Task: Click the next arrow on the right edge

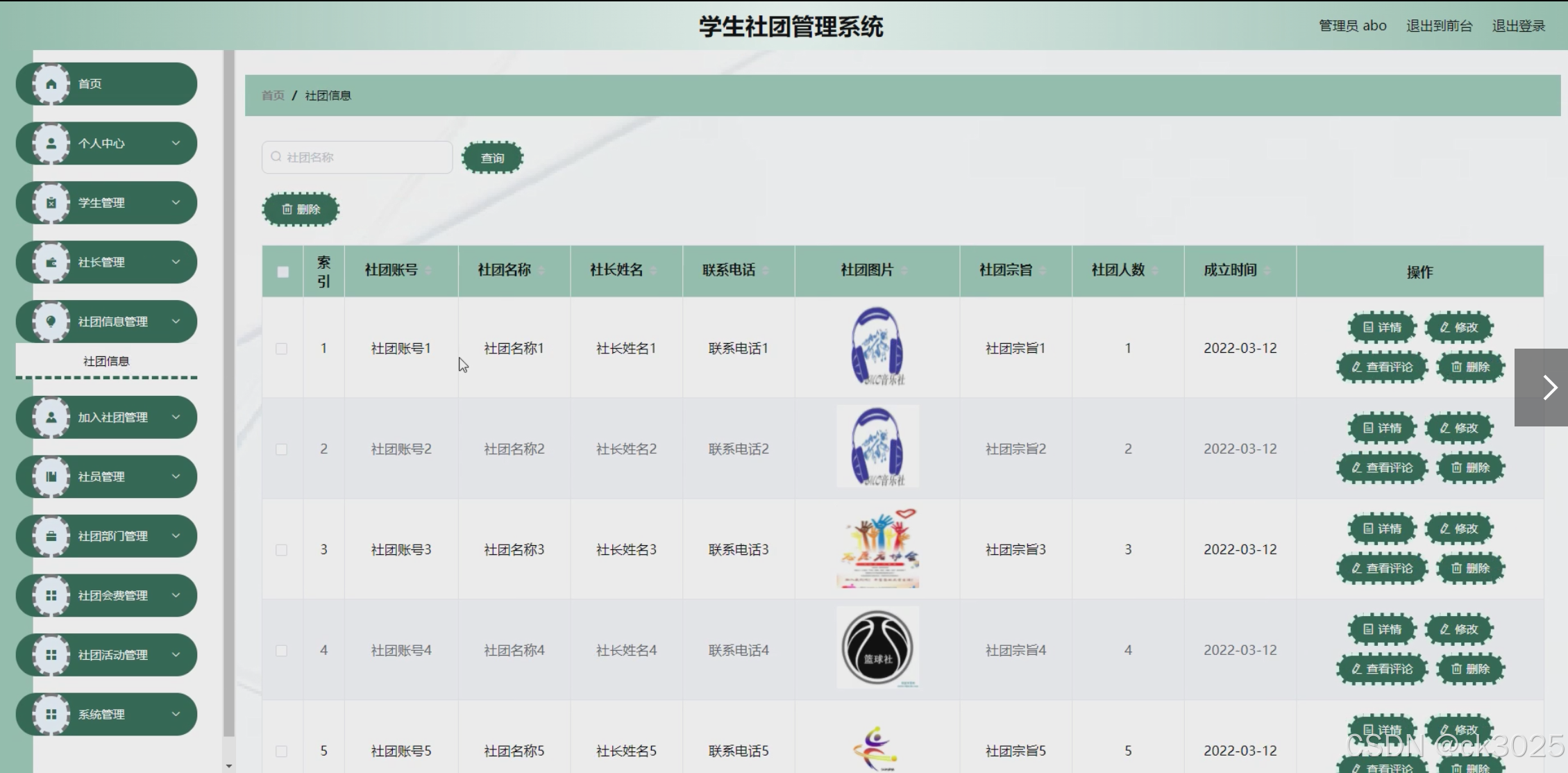Action: [x=1549, y=388]
